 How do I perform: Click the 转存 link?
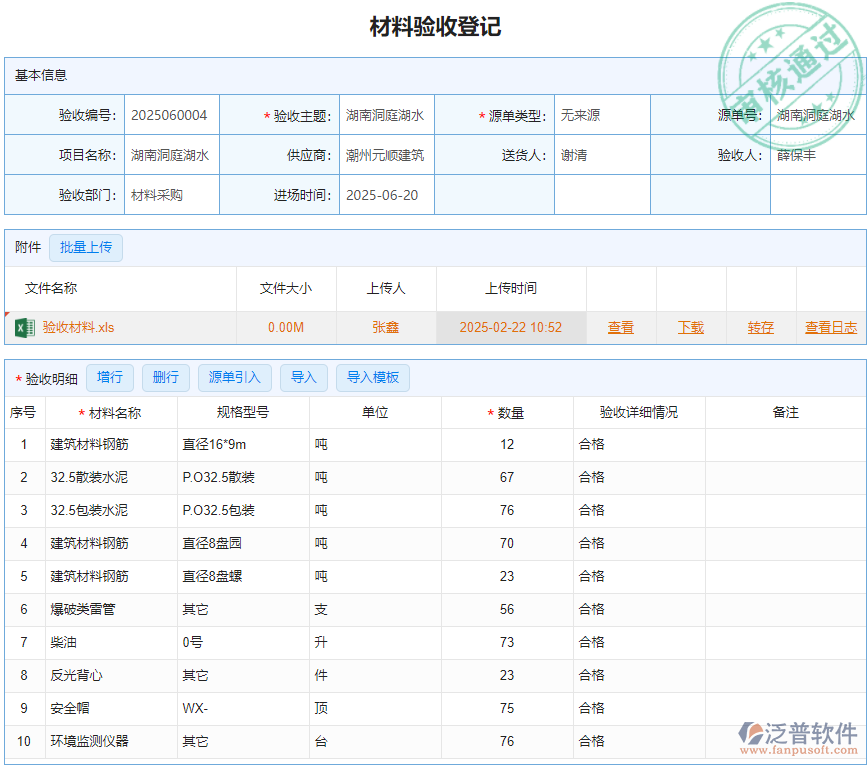pyautogui.click(x=760, y=327)
